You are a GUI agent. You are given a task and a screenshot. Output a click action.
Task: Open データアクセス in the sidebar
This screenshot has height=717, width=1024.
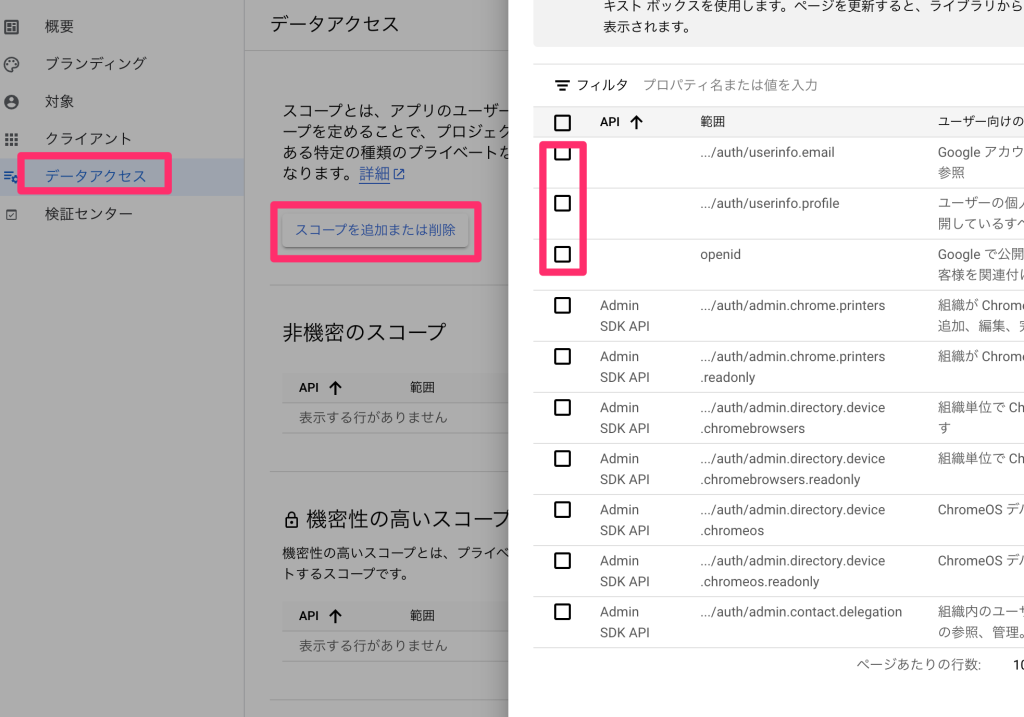(95, 176)
